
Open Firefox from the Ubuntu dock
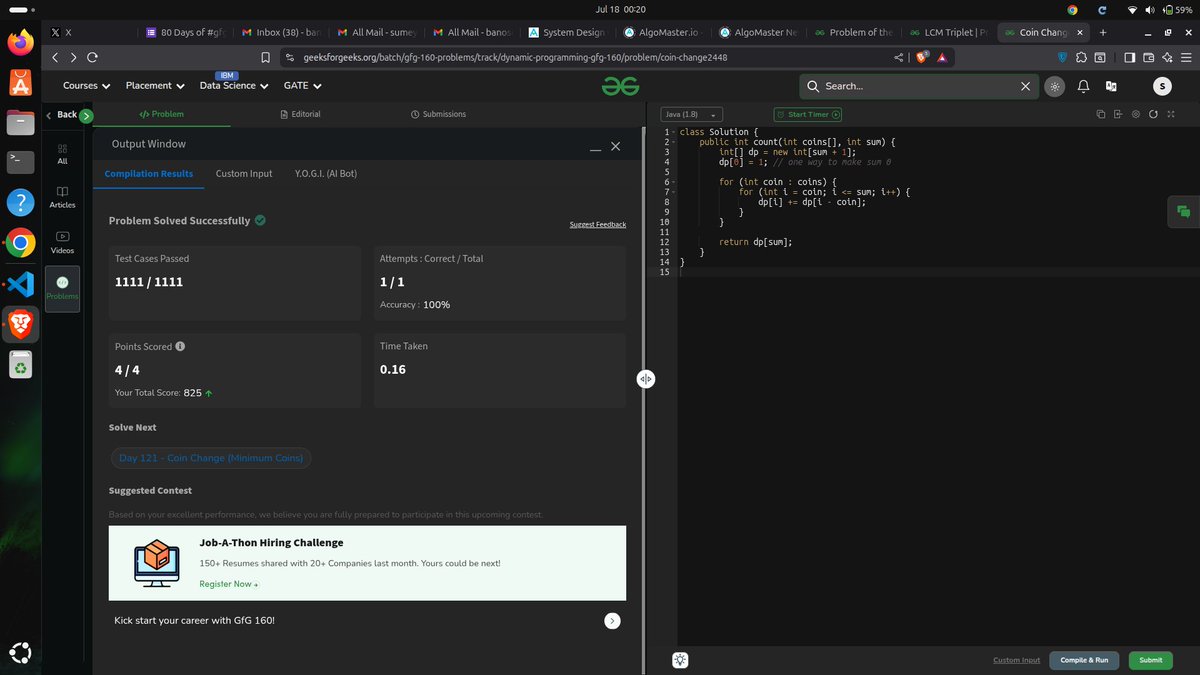click(x=20, y=42)
